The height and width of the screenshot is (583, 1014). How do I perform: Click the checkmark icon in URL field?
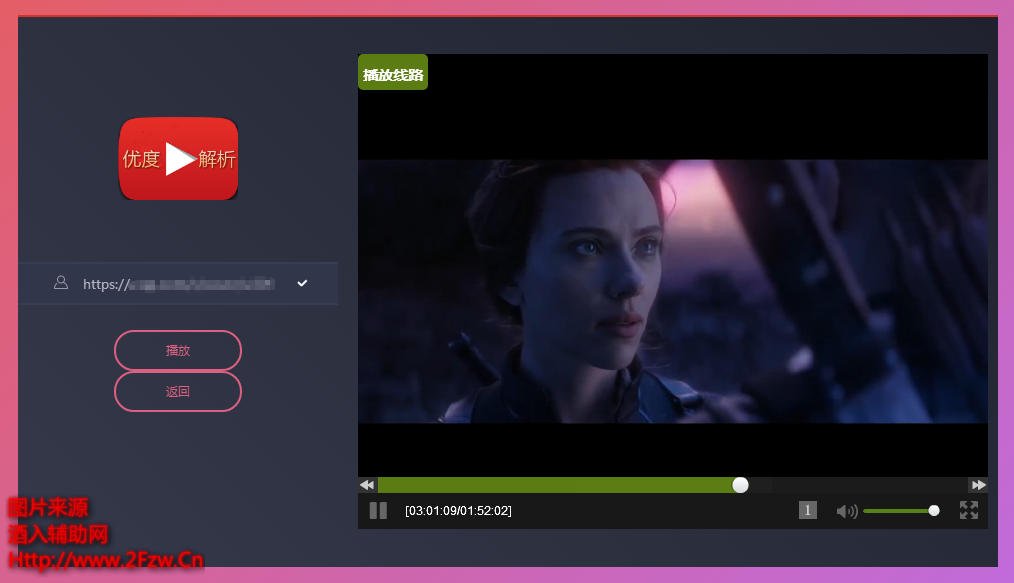coord(302,283)
